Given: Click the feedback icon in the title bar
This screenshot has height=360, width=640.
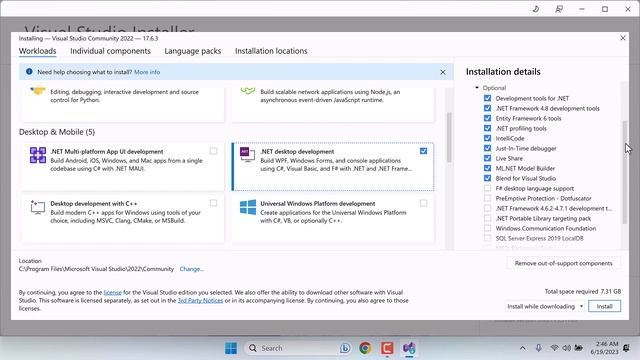Looking at the screenshot, I should 559,9.
